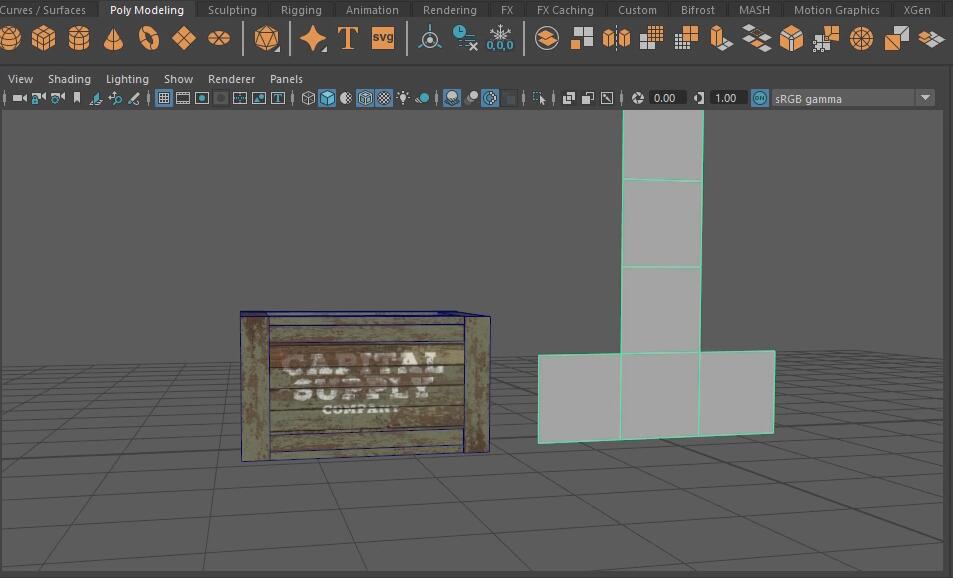
Task: Switch to the Sculpting shelf tab
Action: coord(232,10)
